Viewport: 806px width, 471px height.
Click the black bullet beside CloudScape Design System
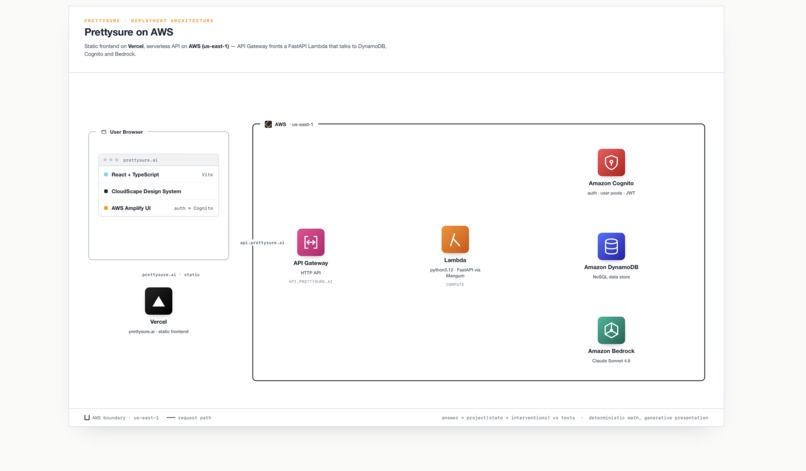[106, 191]
